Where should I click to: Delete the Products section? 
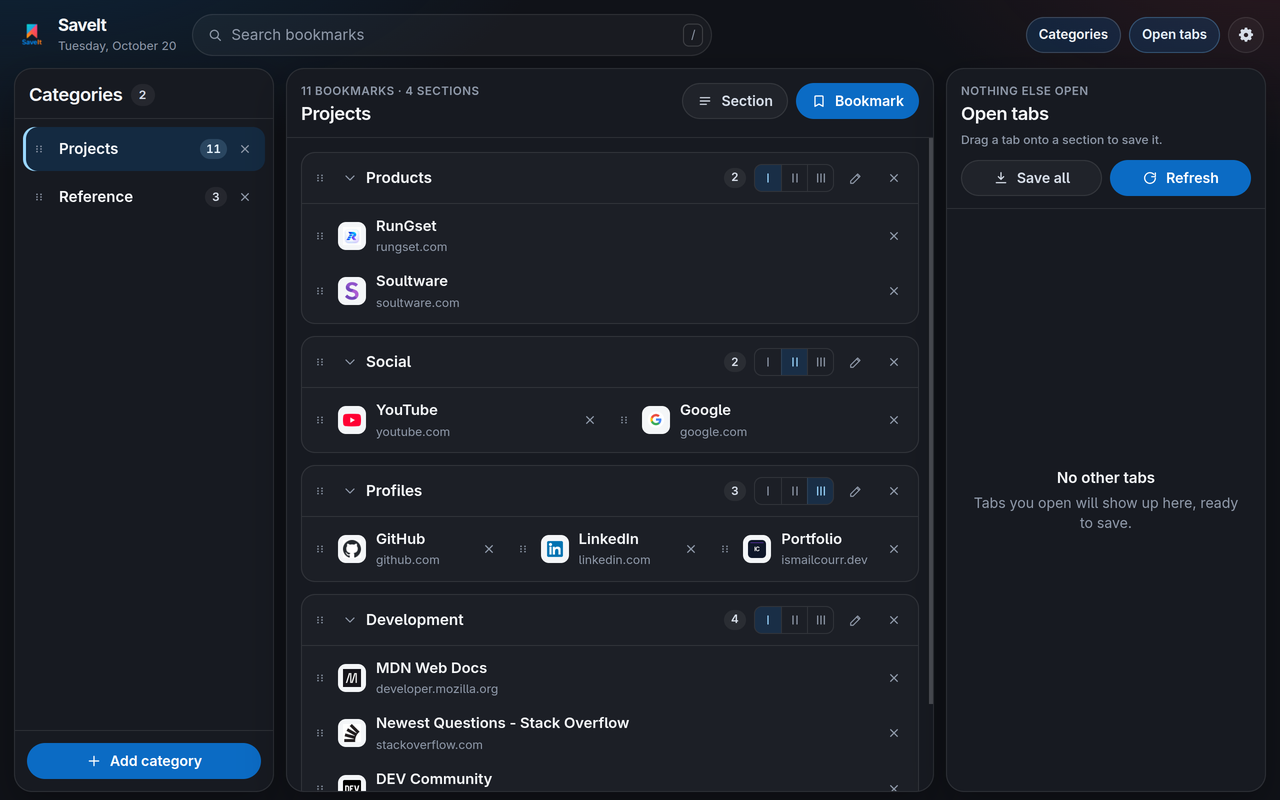tap(894, 178)
